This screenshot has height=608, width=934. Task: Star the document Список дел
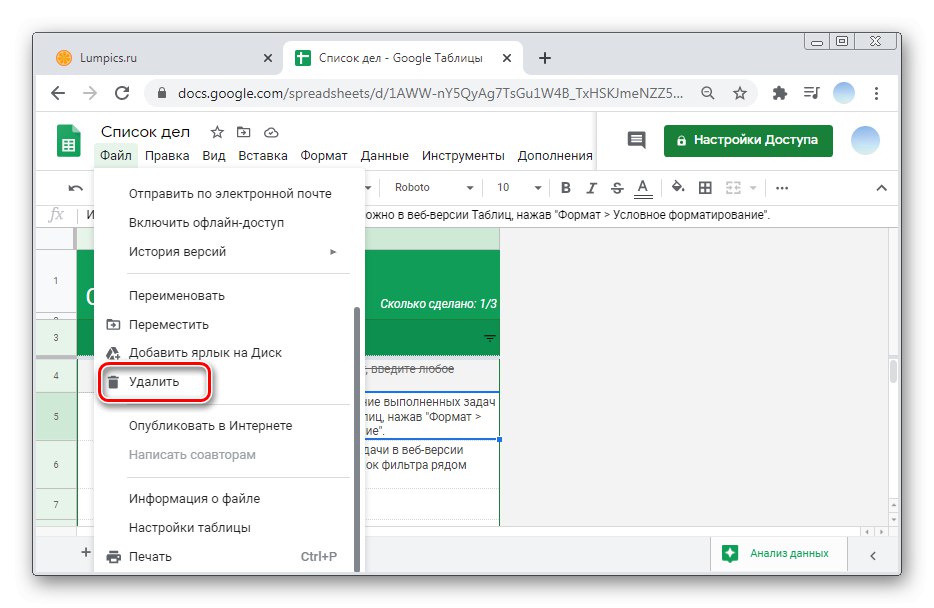tap(217, 132)
